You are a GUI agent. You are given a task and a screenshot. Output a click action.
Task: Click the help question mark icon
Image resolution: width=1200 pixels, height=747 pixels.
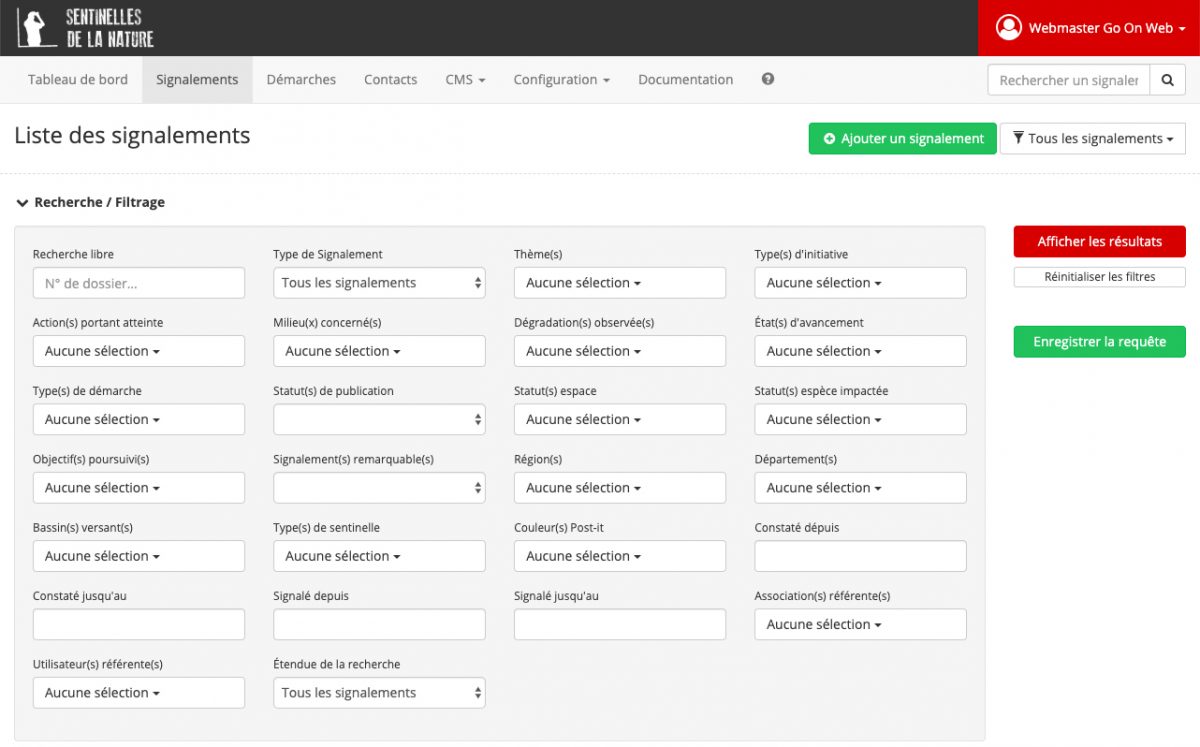coord(767,79)
